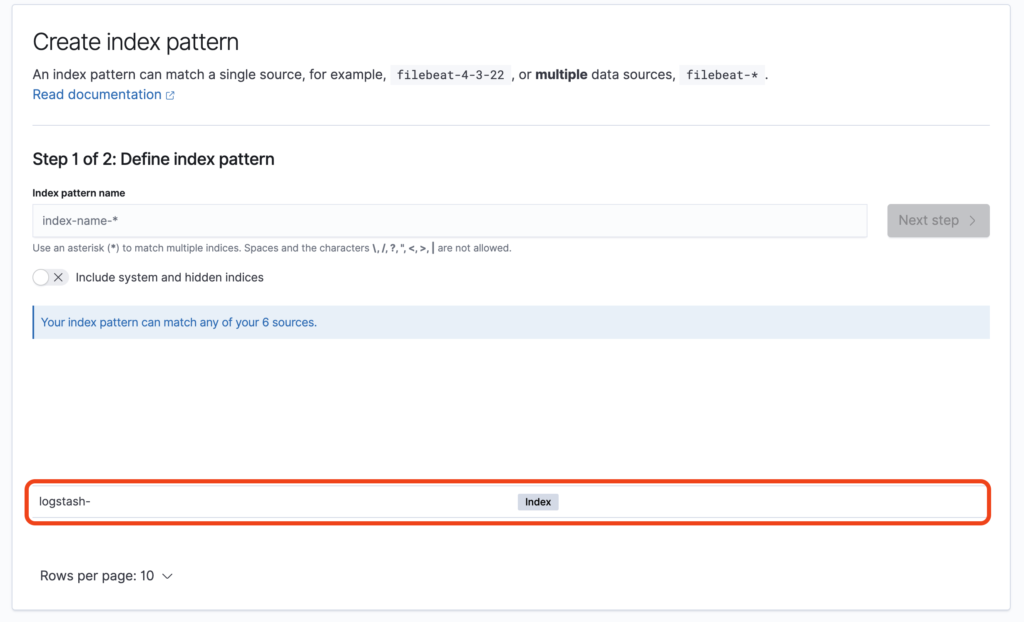Viewport: 1024px width, 622px height.
Task: Click the downward chevron after Rows per page
Action: coord(167,576)
